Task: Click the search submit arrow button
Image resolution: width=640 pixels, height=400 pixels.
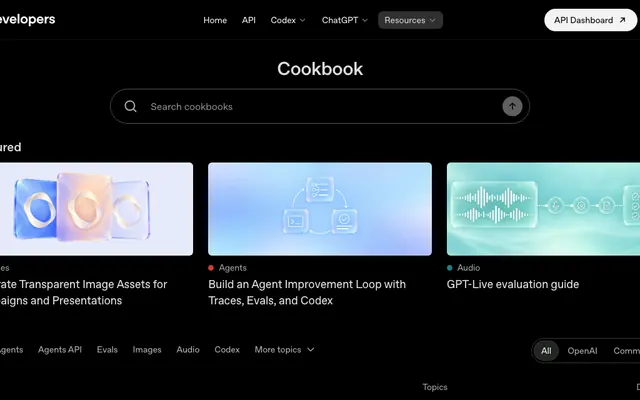Action: tap(512, 107)
